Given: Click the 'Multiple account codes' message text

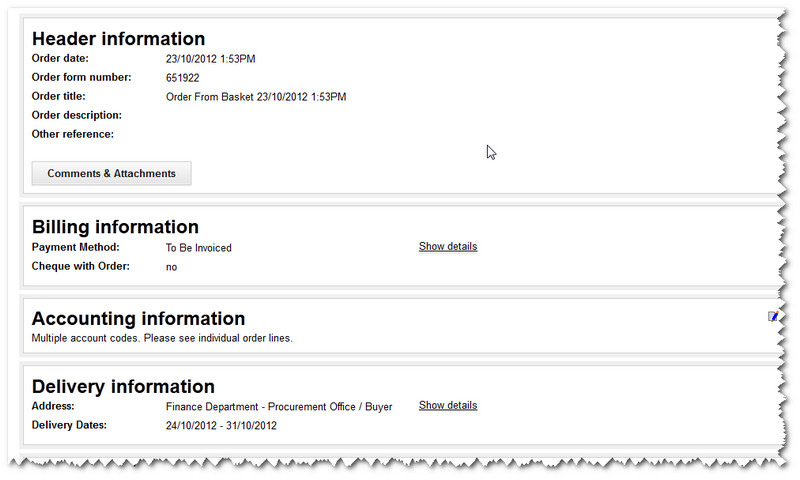Looking at the screenshot, I should pos(162,338).
